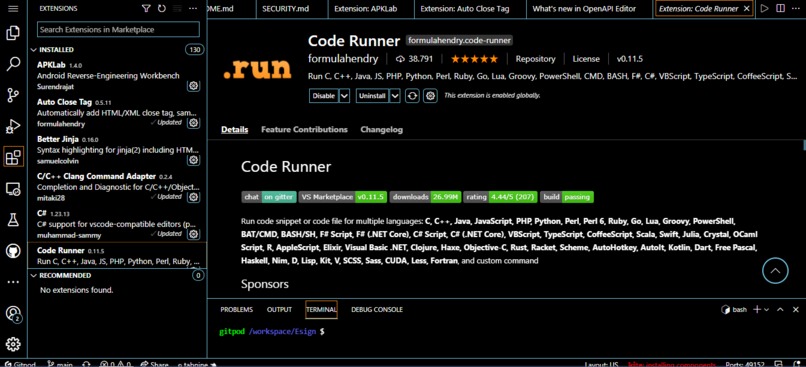Image resolution: width=806 pixels, height=367 pixels.
Task: Click the VS Marketplace v0.11.5 badge
Action: pos(342,197)
